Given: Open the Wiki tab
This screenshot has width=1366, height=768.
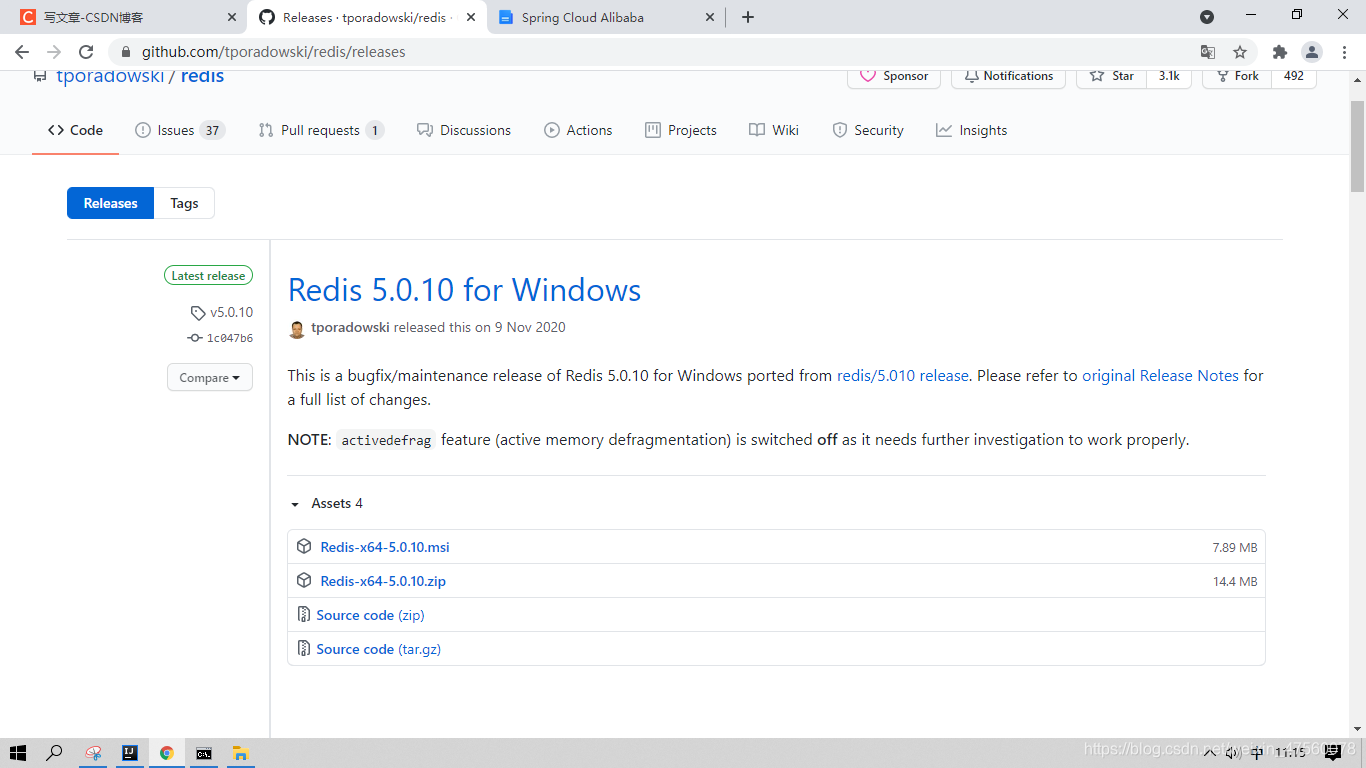Looking at the screenshot, I should point(774,130).
